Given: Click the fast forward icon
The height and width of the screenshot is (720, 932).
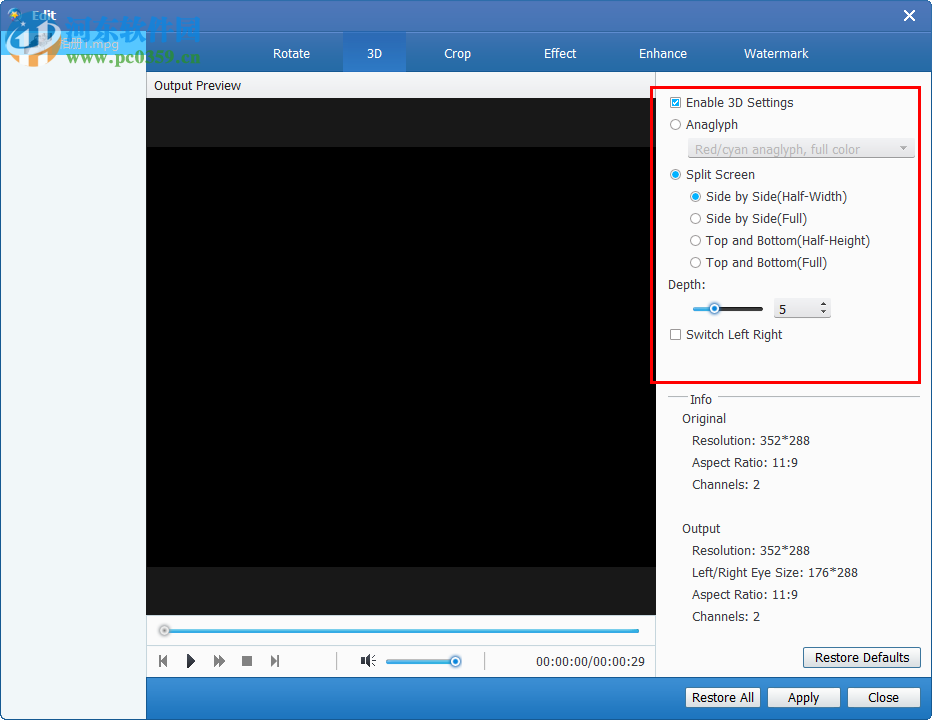Looking at the screenshot, I should [219, 661].
